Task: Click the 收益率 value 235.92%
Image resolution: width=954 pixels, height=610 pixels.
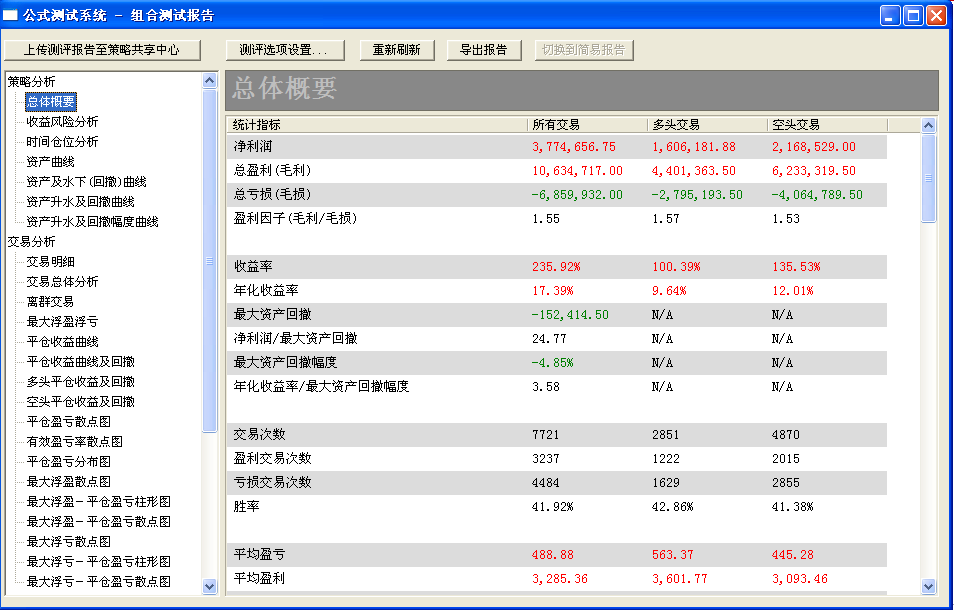Action: pos(556,266)
